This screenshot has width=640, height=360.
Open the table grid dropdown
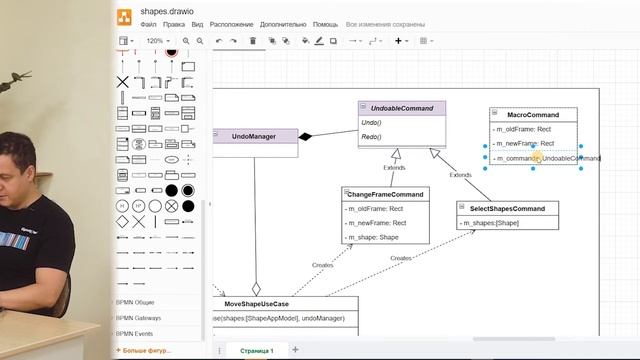426,41
